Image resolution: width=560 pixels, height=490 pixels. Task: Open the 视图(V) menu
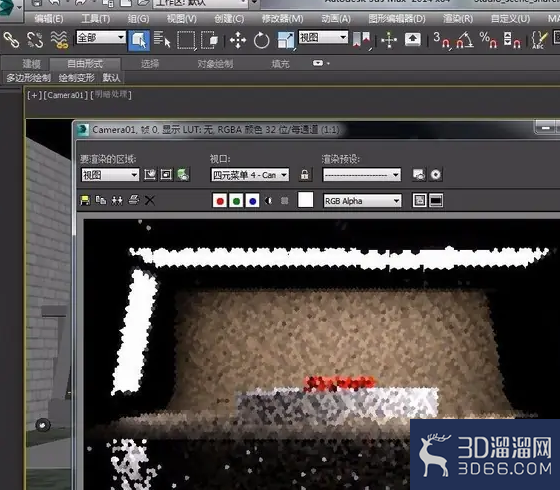tap(181, 19)
